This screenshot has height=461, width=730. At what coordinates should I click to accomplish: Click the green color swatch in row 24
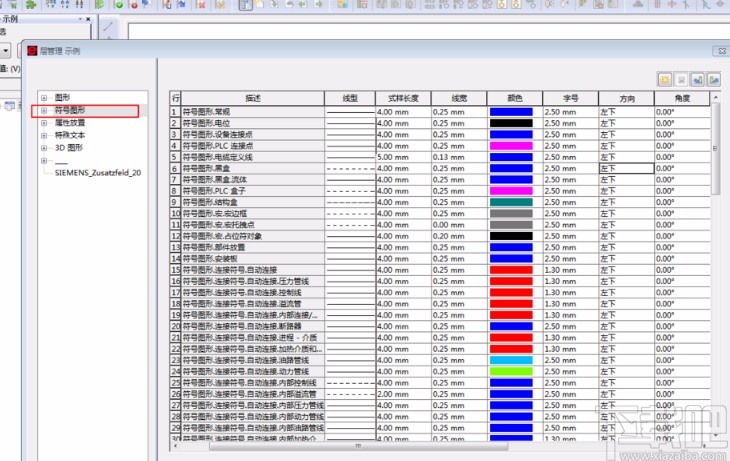511,371
